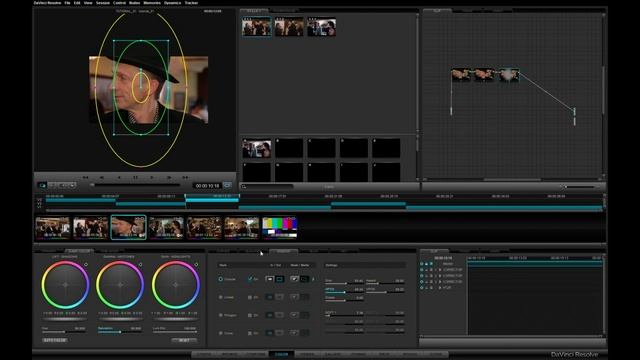This screenshot has height=360, width=640.
Task: Click the viewer timecode field
Action: pyautogui.click(x=207, y=186)
